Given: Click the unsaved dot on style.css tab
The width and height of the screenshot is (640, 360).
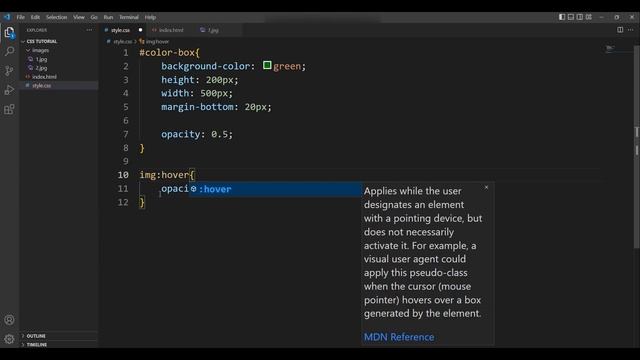Looking at the screenshot, I should (140, 30).
